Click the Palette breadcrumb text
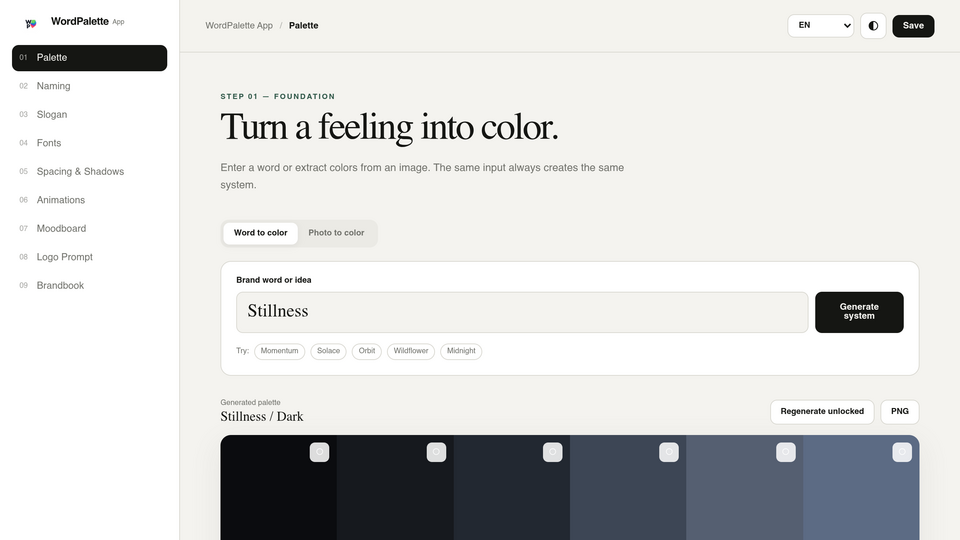 (304, 26)
